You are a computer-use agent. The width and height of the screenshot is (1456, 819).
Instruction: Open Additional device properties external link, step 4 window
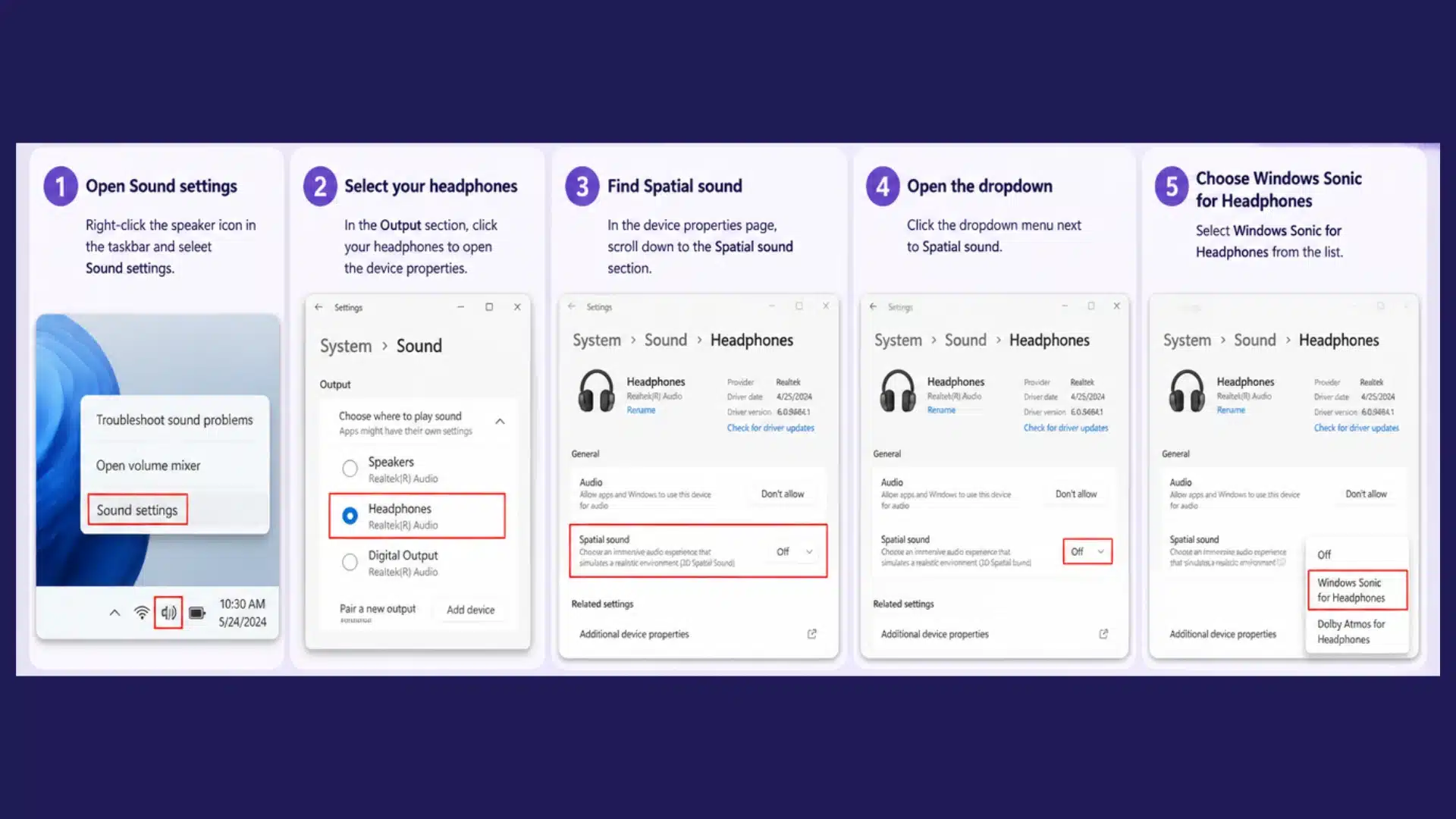coord(1103,634)
